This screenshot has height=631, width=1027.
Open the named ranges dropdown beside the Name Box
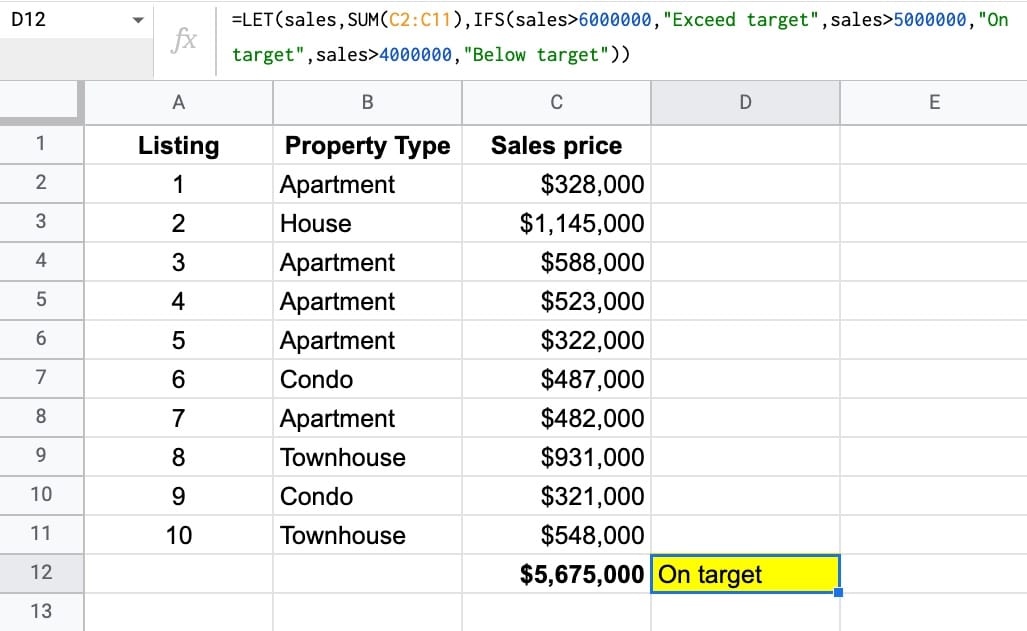[137, 18]
